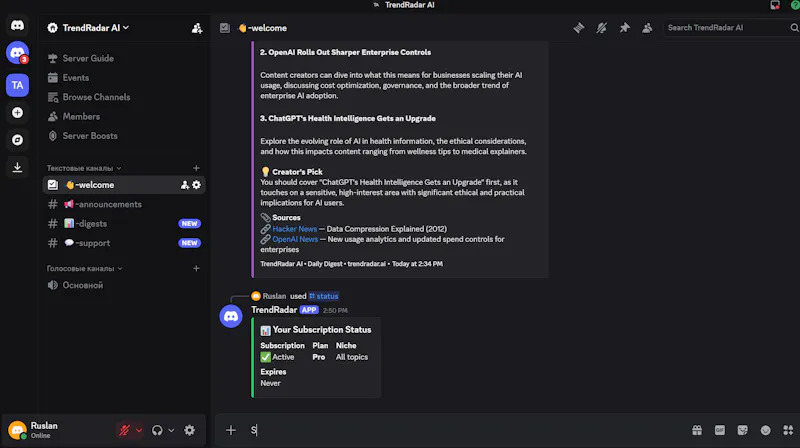Select the TA server icon
The image size is (800, 448).
(x=17, y=85)
